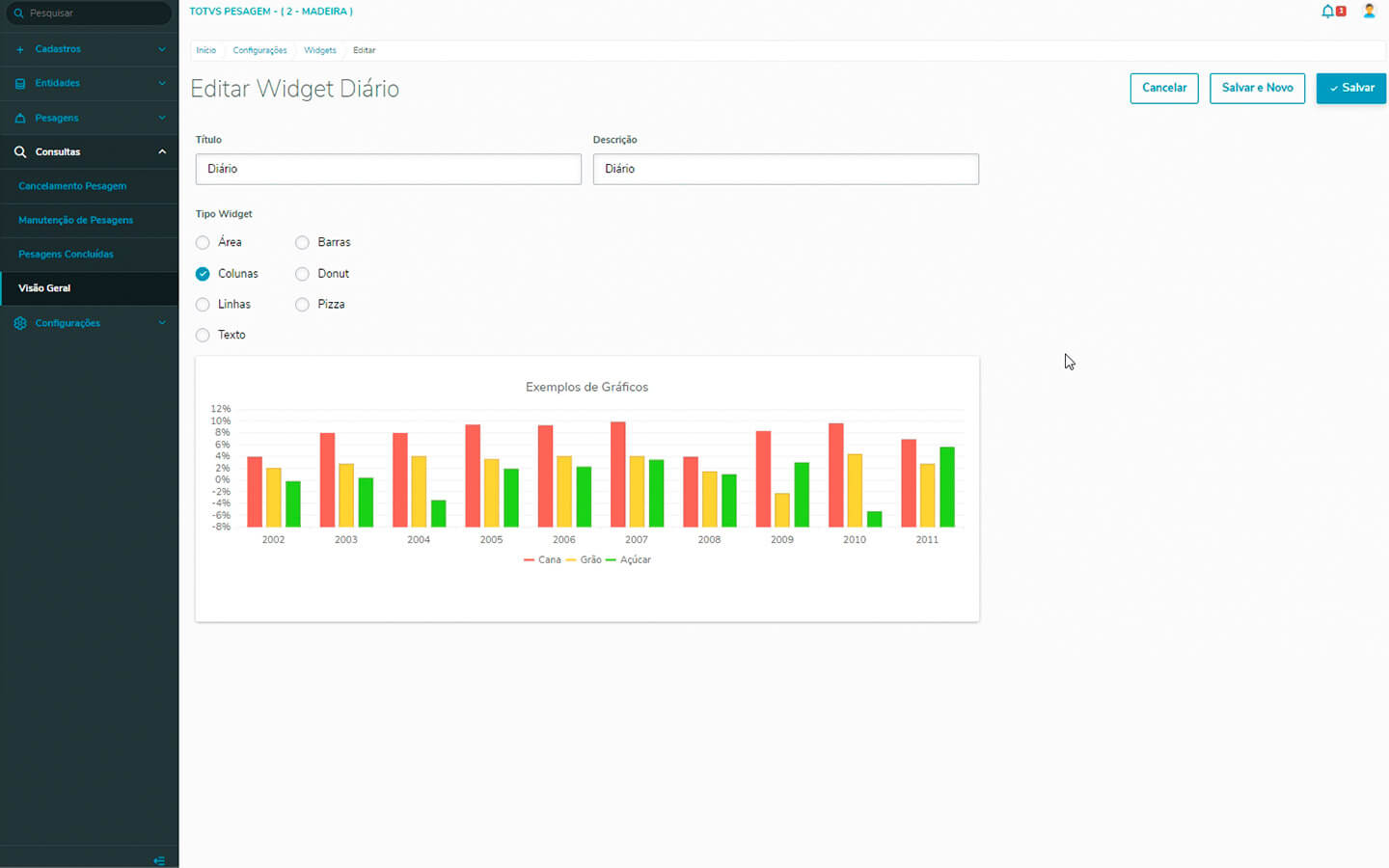Select the Área widget type
1389x868 pixels.
(203, 243)
